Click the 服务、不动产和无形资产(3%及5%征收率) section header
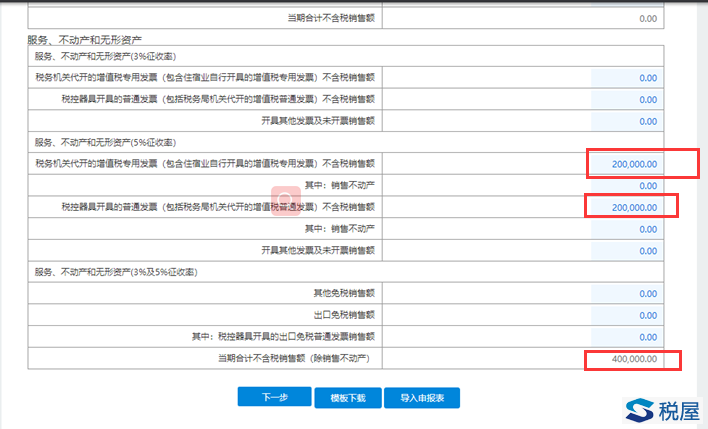The width and height of the screenshot is (708, 429). click(116, 272)
